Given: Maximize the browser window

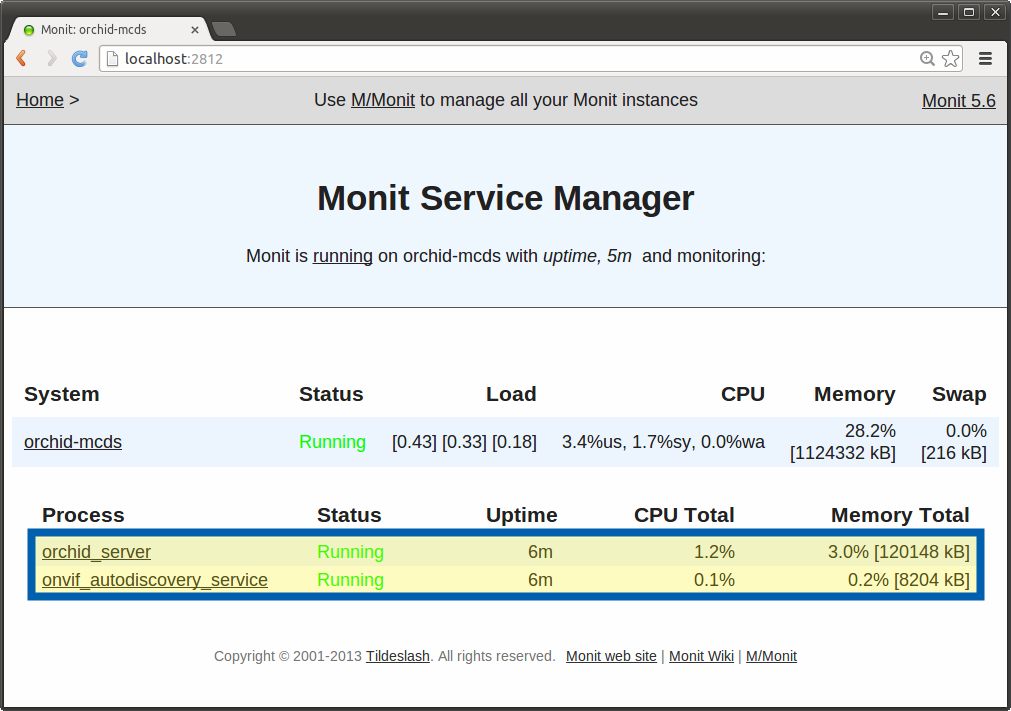Looking at the screenshot, I should [x=968, y=12].
